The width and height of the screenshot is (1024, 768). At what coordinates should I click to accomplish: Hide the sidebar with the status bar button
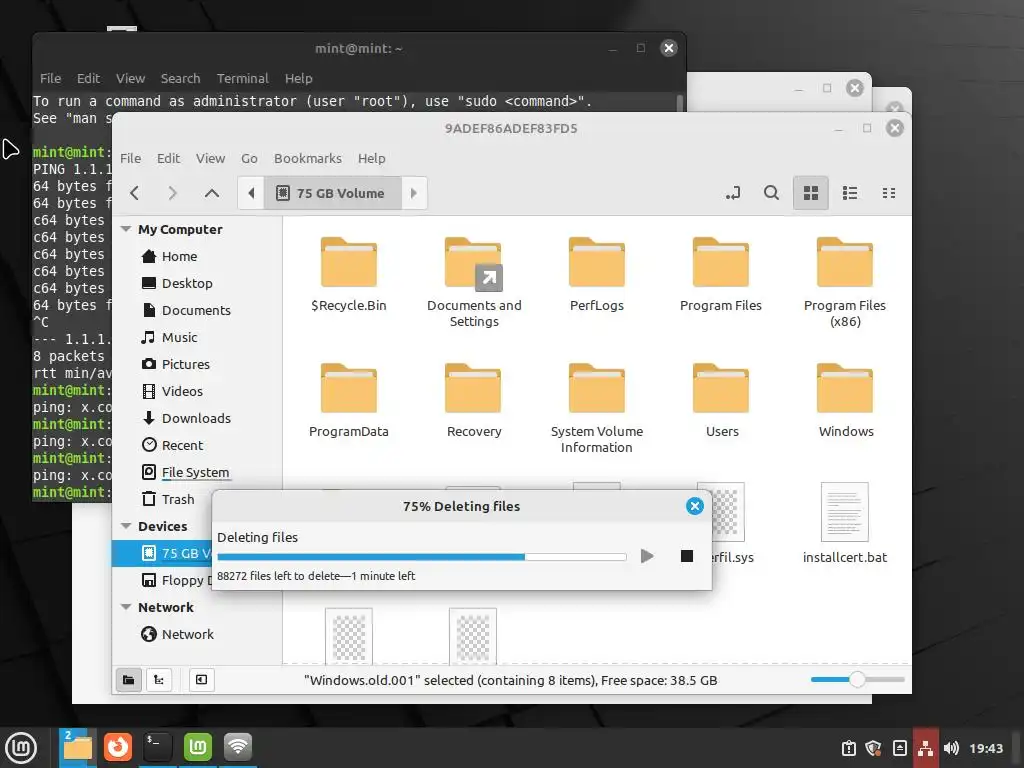[x=201, y=680]
